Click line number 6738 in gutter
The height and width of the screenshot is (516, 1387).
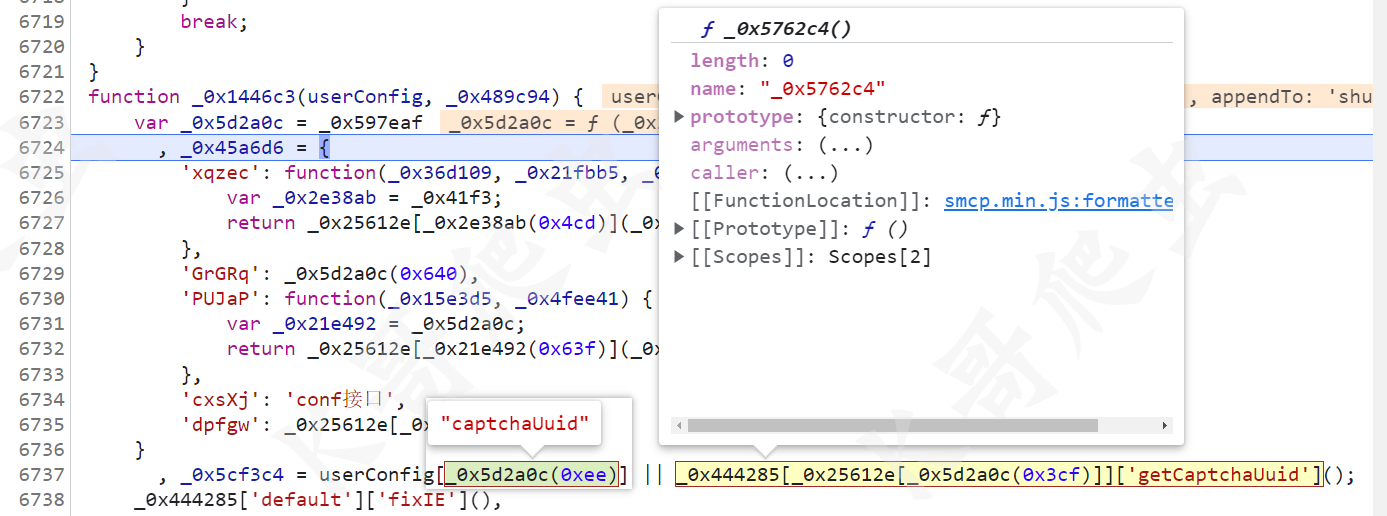pos(41,499)
